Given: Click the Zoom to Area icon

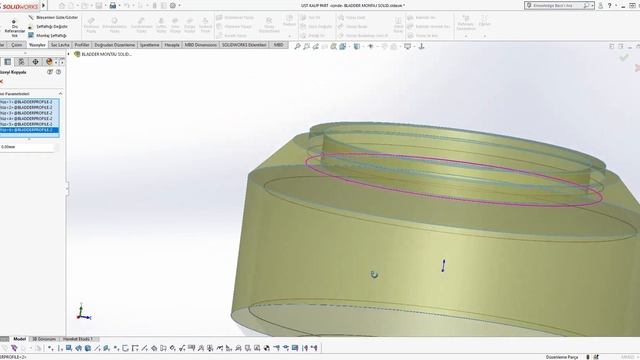Looking at the screenshot, I should click(307, 47).
